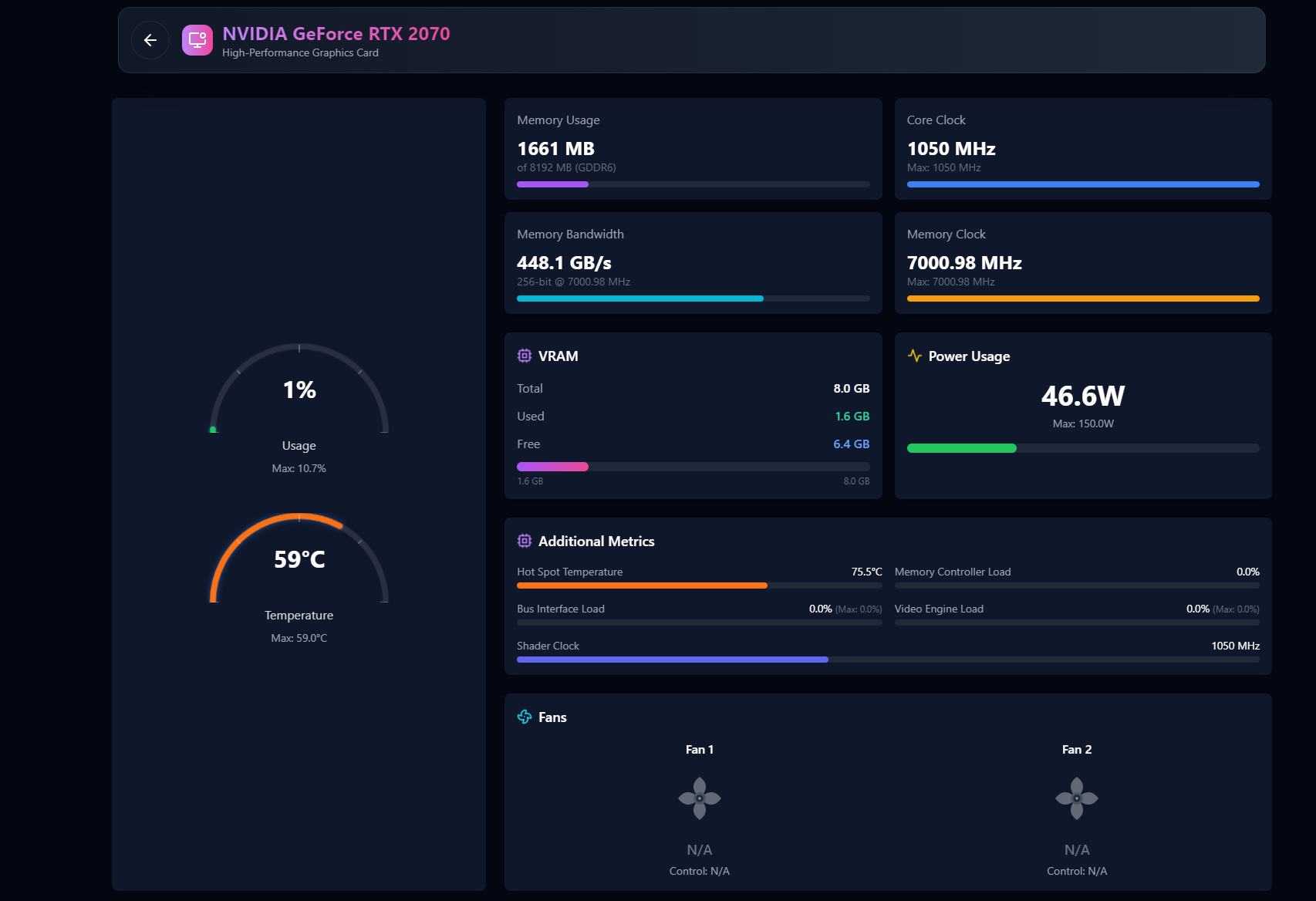Select the Hot Spot Temperature metric row
Image resolution: width=1316 pixels, height=901 pixels.
pos(698,577)
